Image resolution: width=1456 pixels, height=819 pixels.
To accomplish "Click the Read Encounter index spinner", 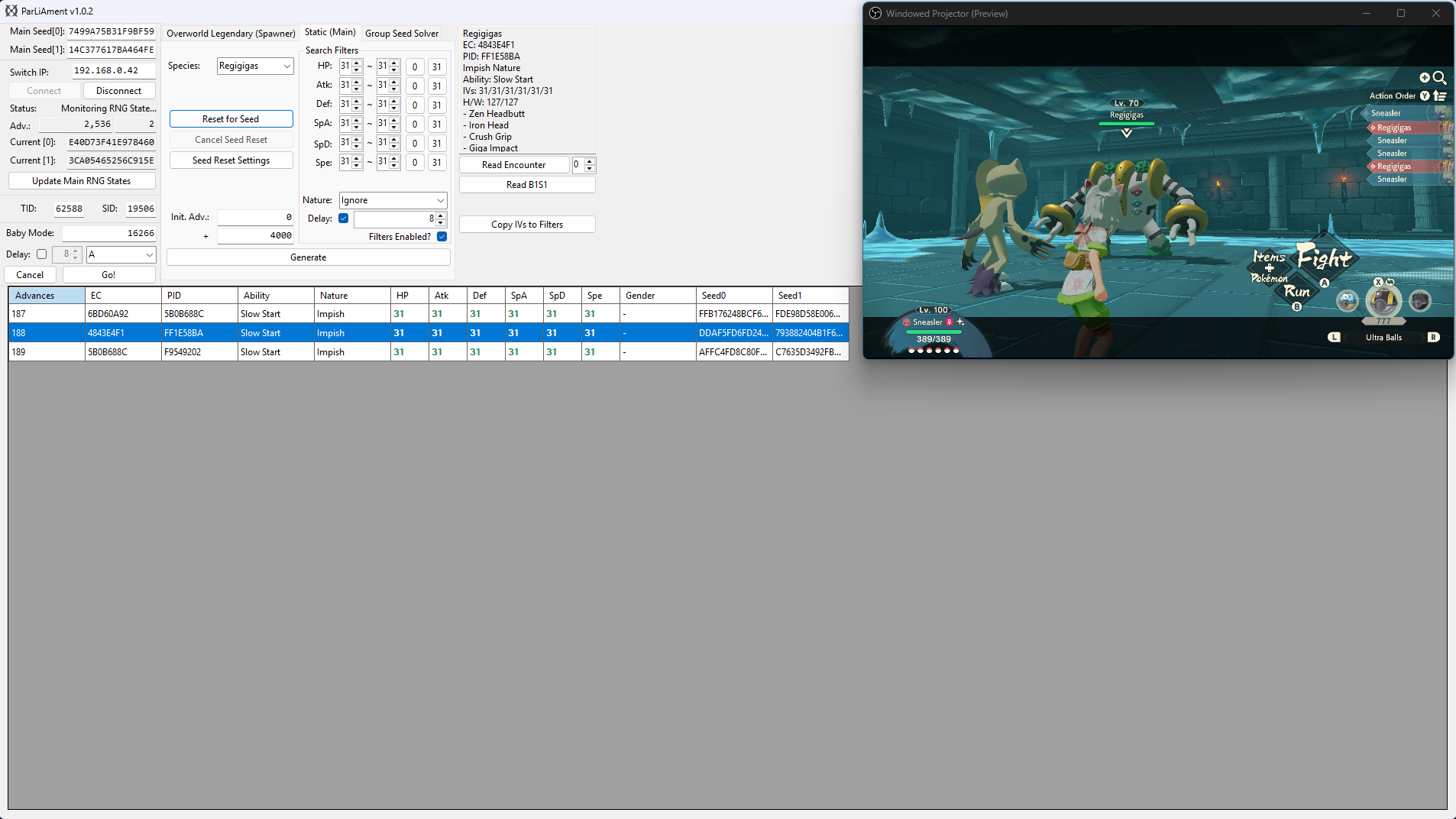I will 584,165.
